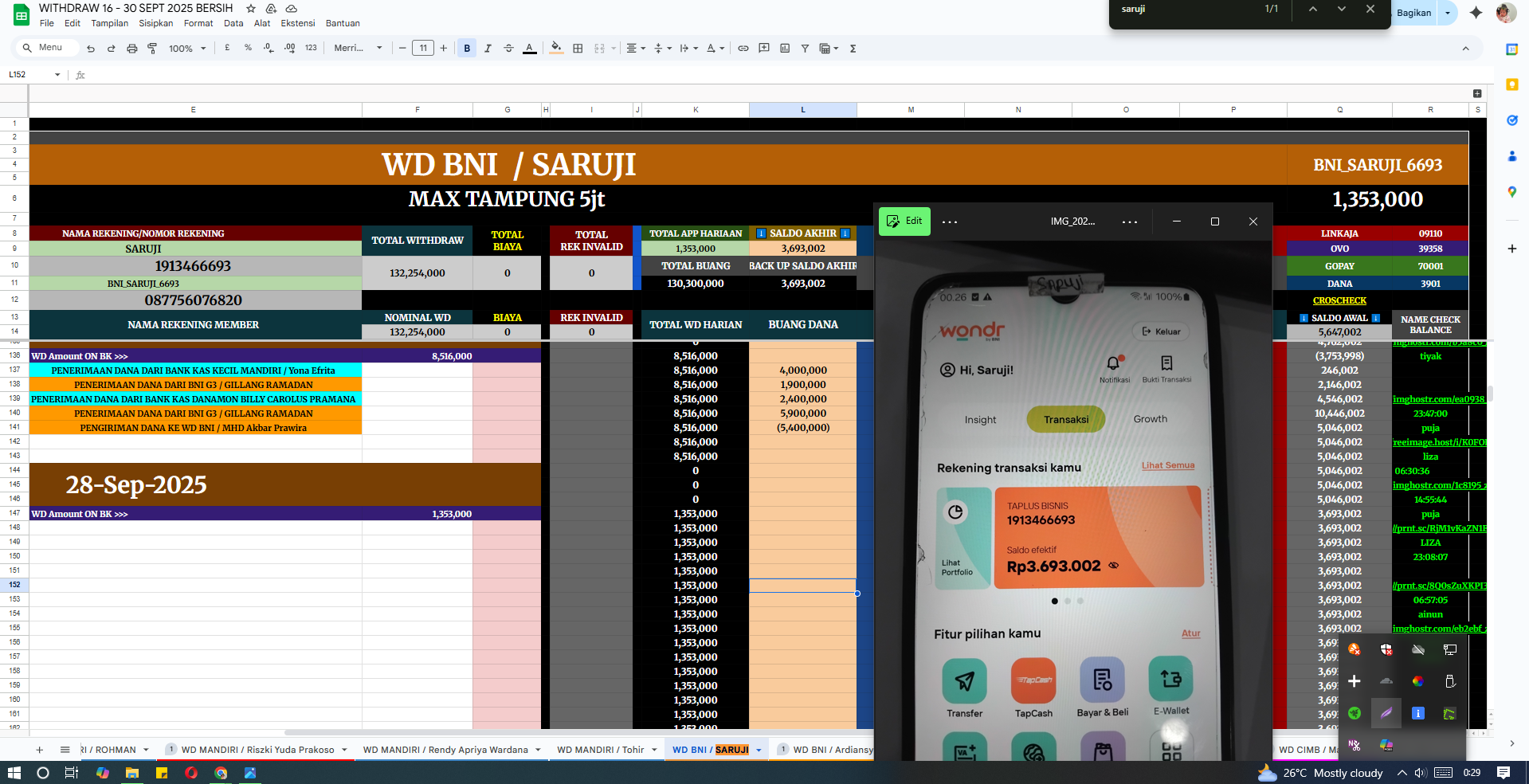Increase decimal places
The height and width of the screenshot is (784, 1529).
289,48
